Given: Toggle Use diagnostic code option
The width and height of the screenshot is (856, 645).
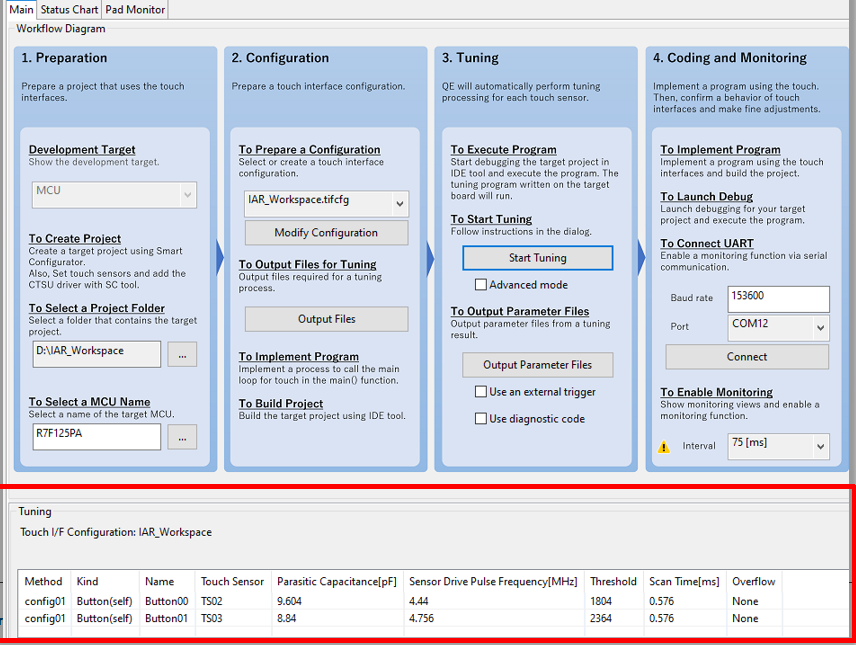Looking at the screenshot, I should (x=481, y=419).
